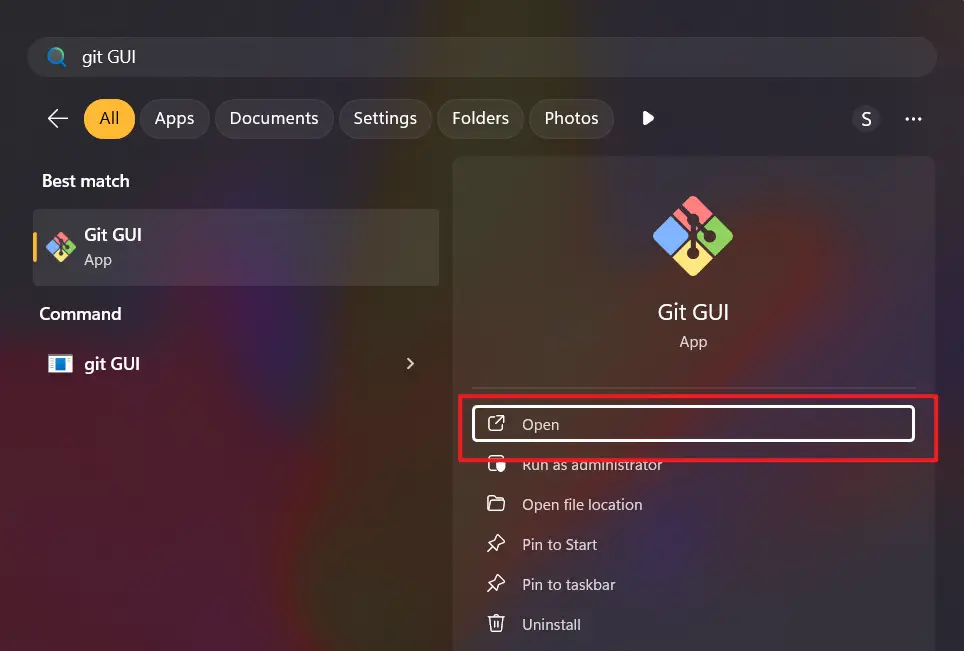Click the trash icon next to Uninstall
The image size is (964, 651).
[496, 624]
